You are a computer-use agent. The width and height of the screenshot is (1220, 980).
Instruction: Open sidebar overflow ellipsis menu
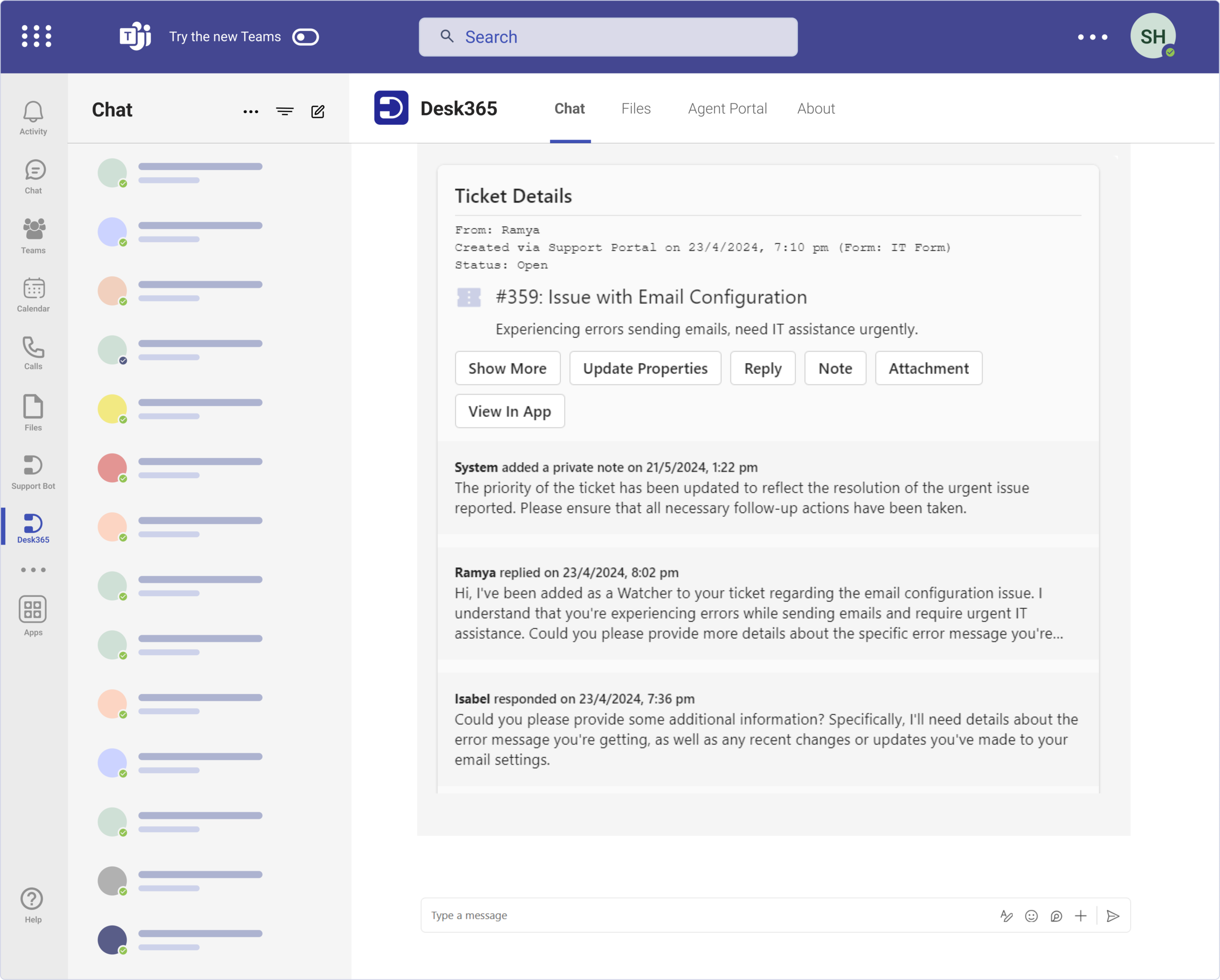click(x=33, y=570)
